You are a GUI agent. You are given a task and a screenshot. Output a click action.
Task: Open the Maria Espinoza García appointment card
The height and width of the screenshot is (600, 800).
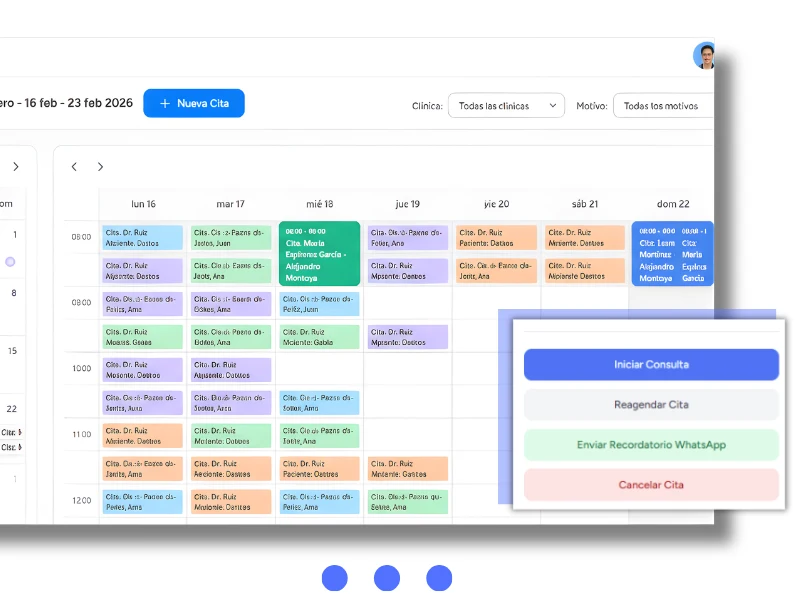point(318,253)
